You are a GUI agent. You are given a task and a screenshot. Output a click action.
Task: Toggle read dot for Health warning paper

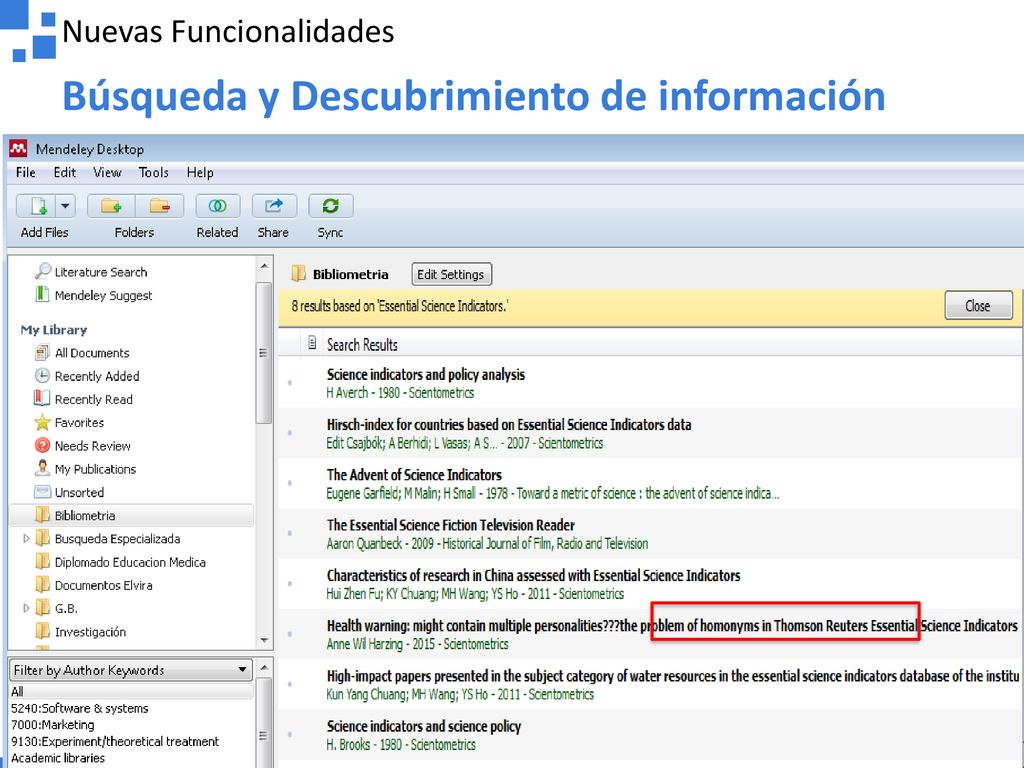click(290, 634)
